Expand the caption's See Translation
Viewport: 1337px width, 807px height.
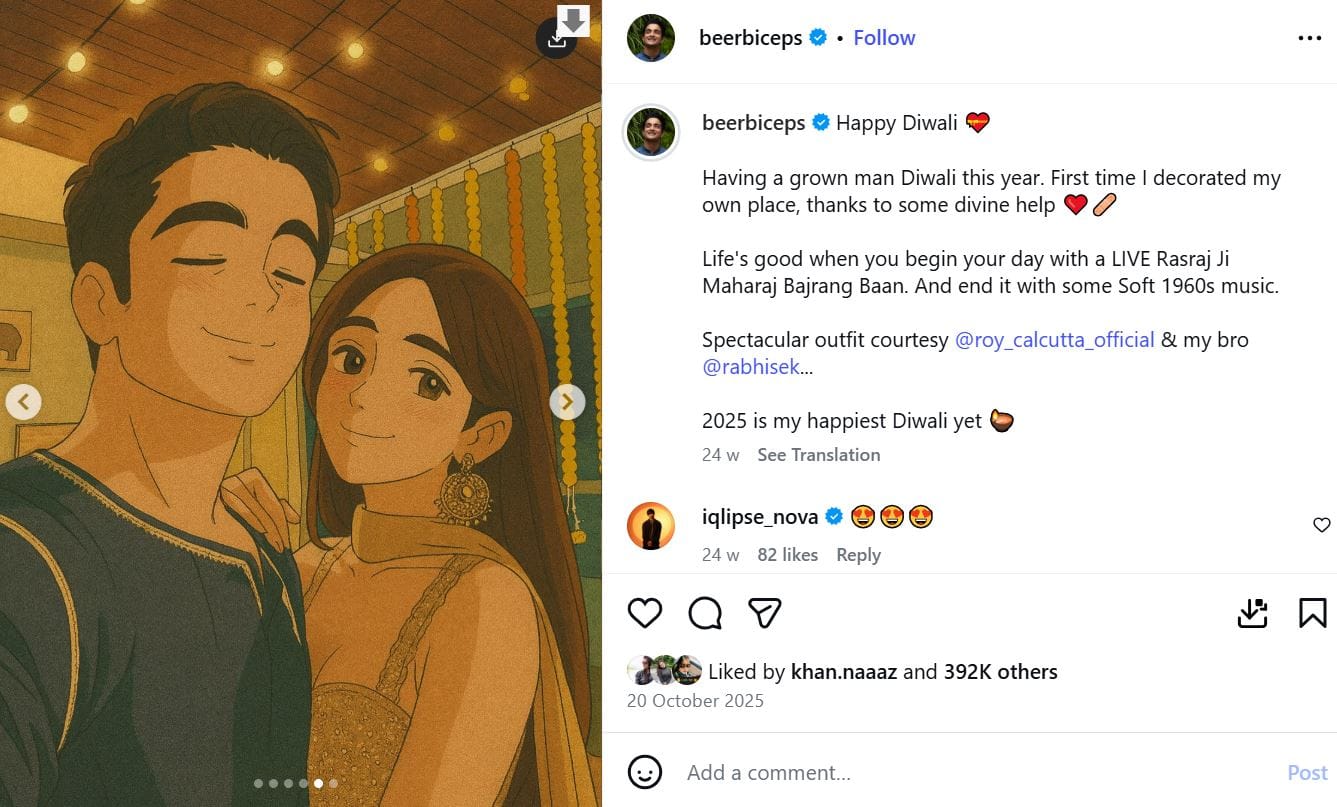(818, 455)
